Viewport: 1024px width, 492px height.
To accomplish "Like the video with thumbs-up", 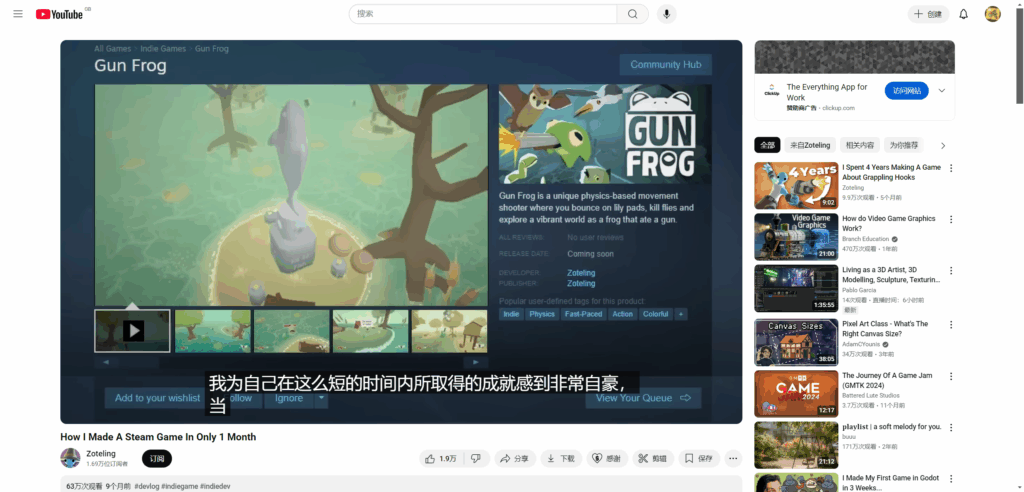I will click(440, 459).
